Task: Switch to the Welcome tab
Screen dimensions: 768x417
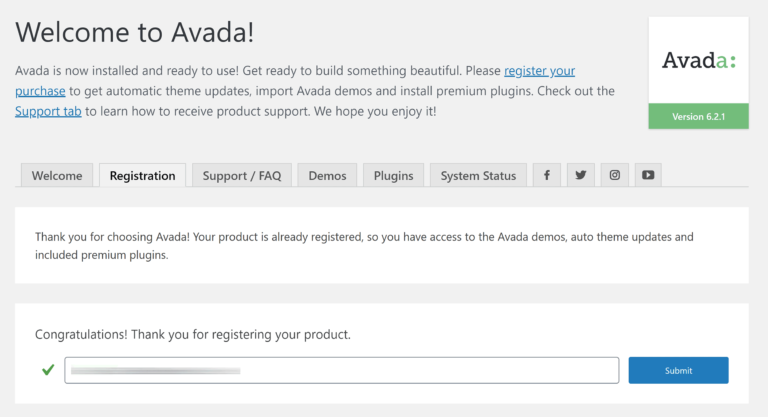Action: coord(57,176)
